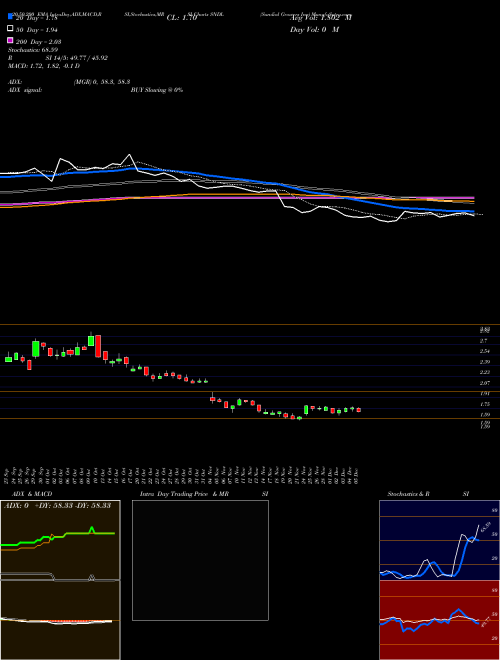The height and width of the screenshot is (660, 500).
Task: Click the "Stochastics: 68.59" readout
Action: tap(33, 50)
